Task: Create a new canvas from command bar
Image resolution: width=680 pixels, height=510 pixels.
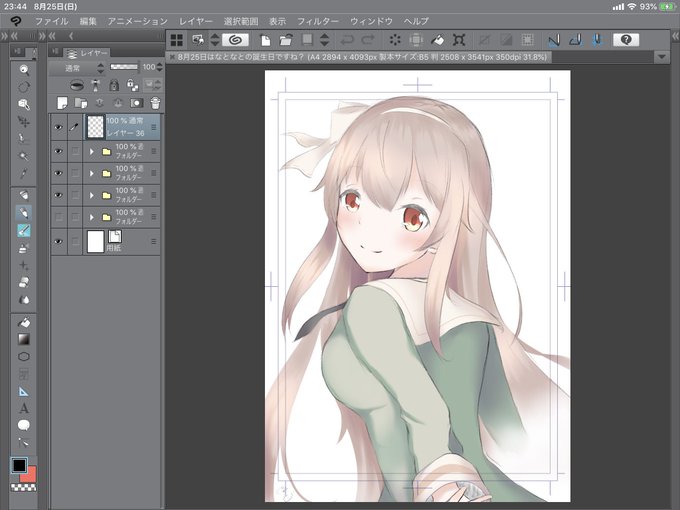Action: tap(265, 40)
